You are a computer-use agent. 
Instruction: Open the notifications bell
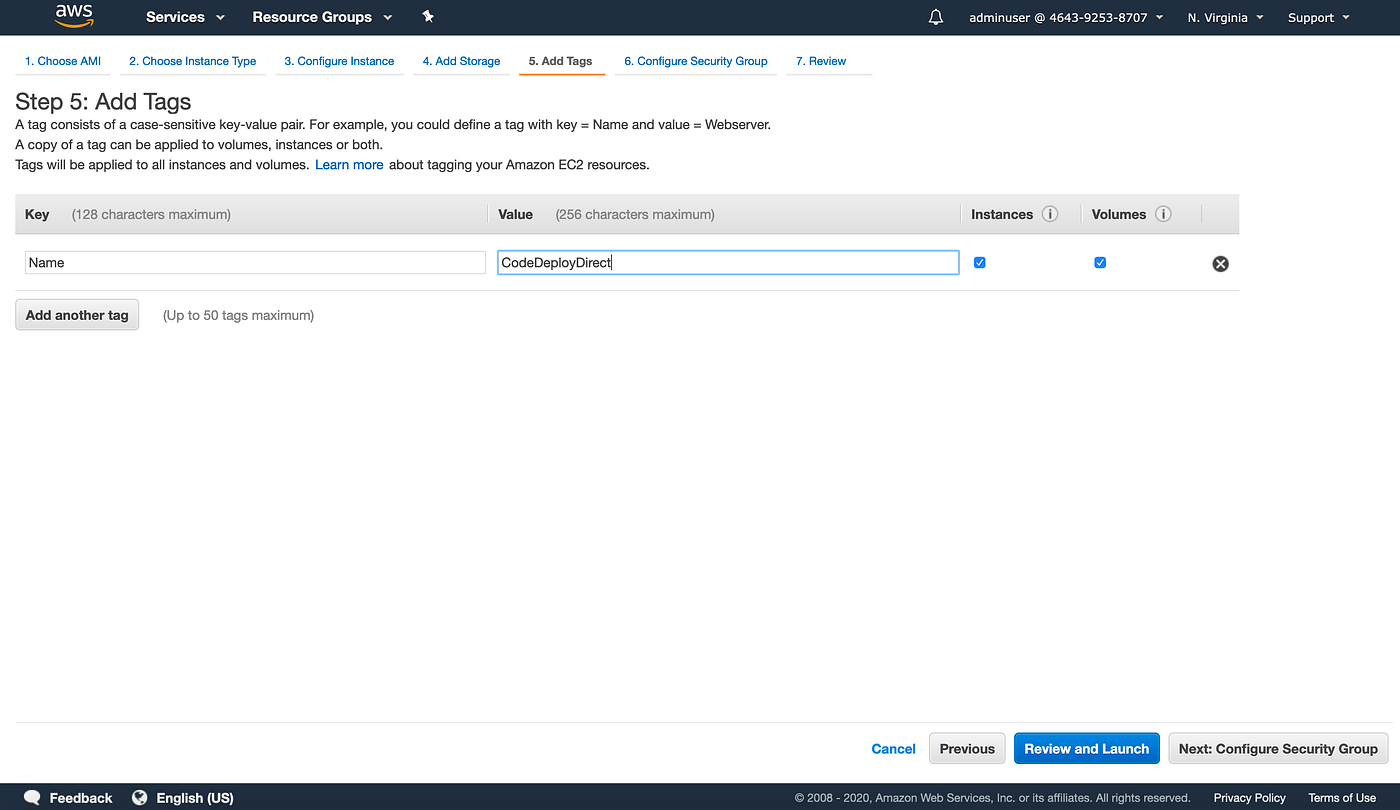[x=936, y=17]
